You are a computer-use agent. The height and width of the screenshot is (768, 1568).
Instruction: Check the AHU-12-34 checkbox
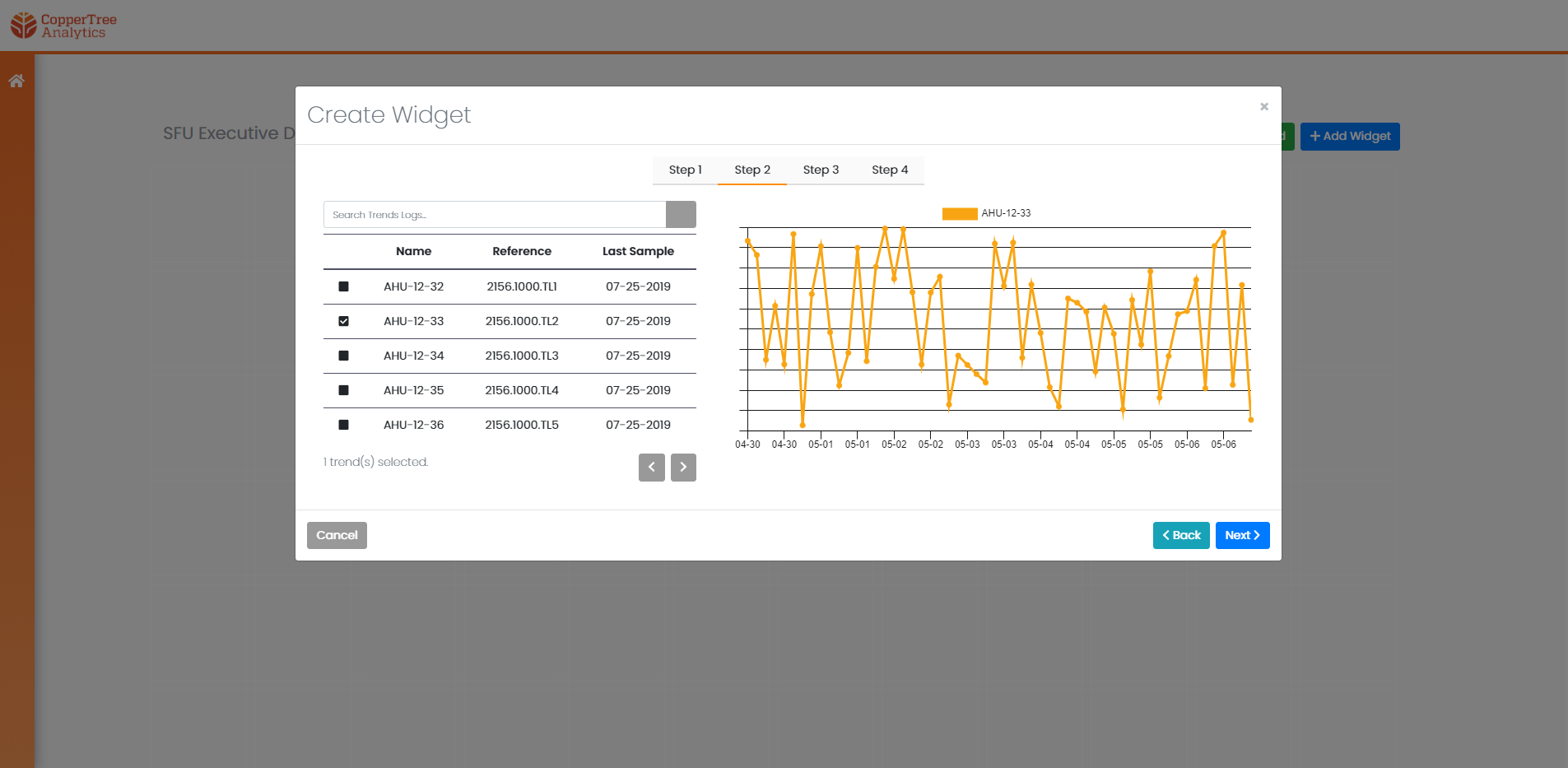(344, 356)
